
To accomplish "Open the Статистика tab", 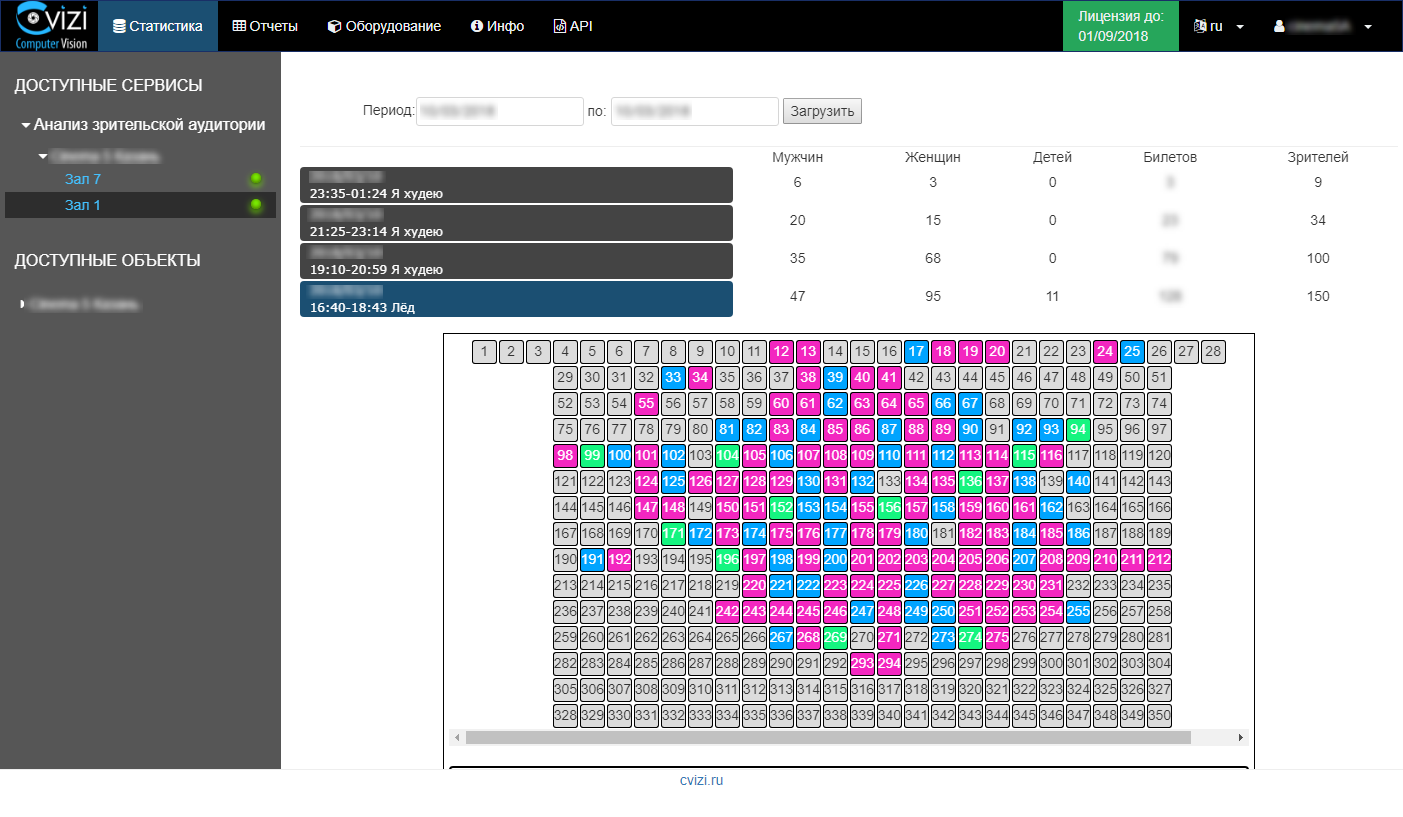I will pyautogui.click(x=158, y=26).
